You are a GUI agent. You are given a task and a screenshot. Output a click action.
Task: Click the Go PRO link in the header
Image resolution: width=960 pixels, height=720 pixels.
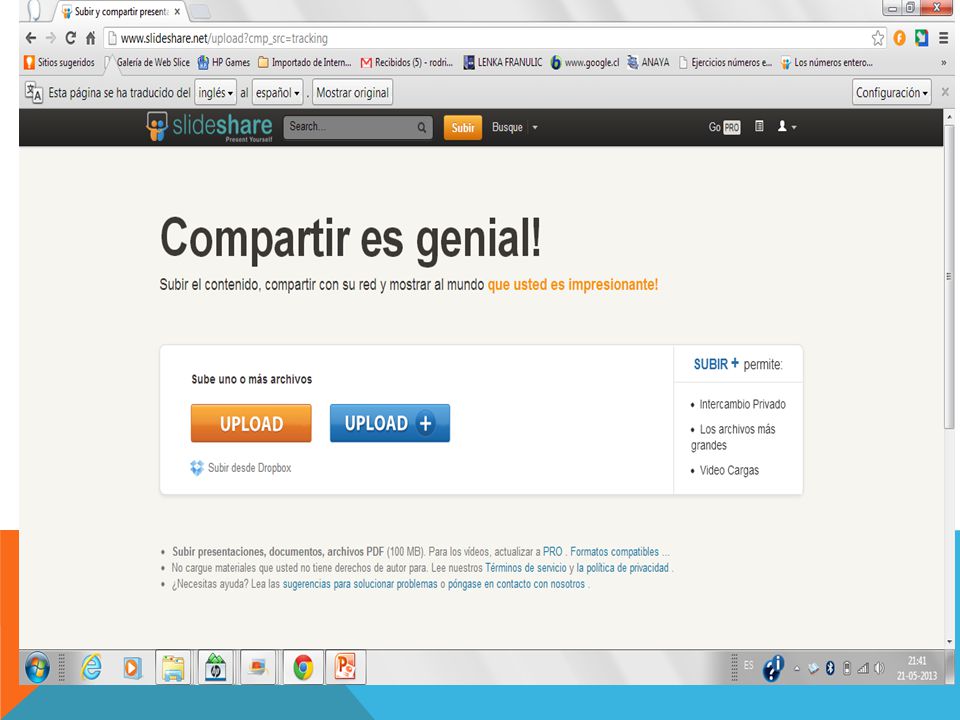724,127
